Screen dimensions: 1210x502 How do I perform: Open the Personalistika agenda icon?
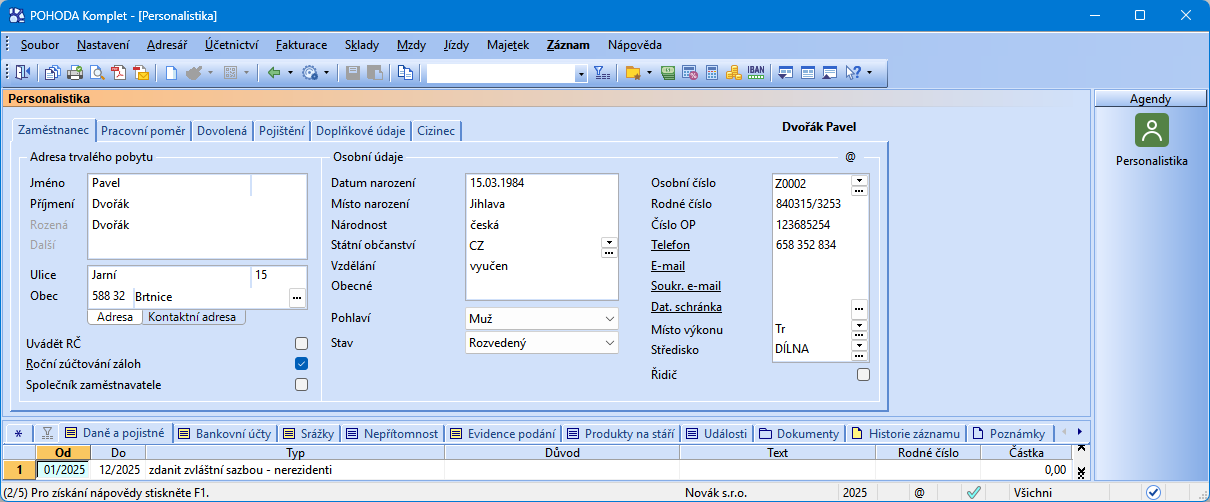(x=1151, y=130)
